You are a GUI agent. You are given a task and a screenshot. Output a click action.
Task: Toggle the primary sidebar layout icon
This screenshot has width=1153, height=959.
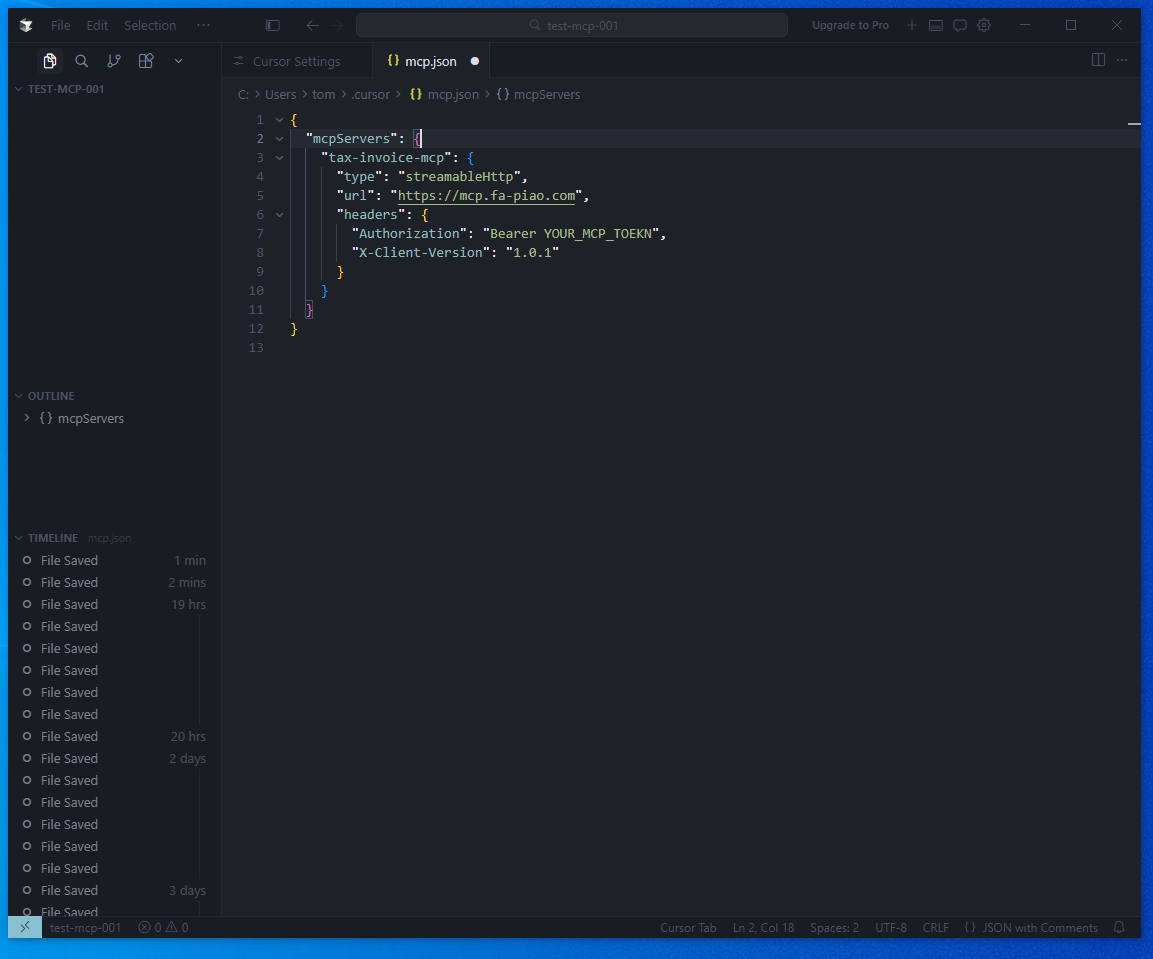pyautogui.click(x=272, y=25)
